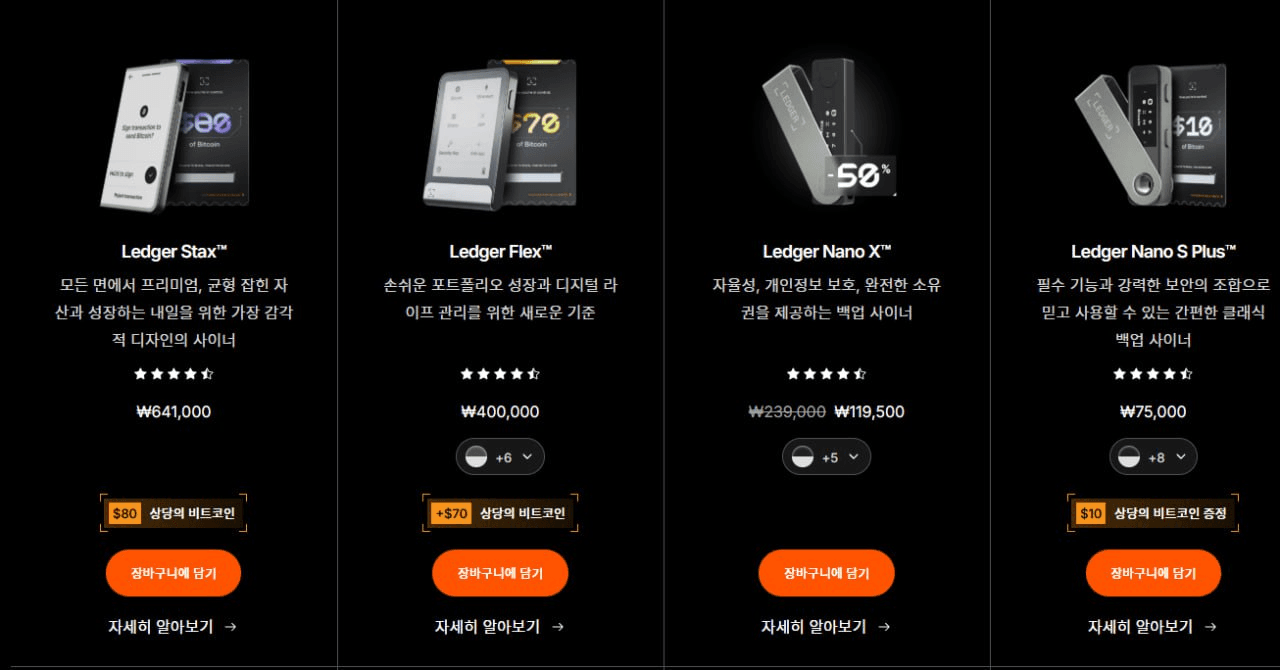Click the arrow icon beside Nano X learn more
This screenshot has height=670, width=1280.
pos(884,627)
